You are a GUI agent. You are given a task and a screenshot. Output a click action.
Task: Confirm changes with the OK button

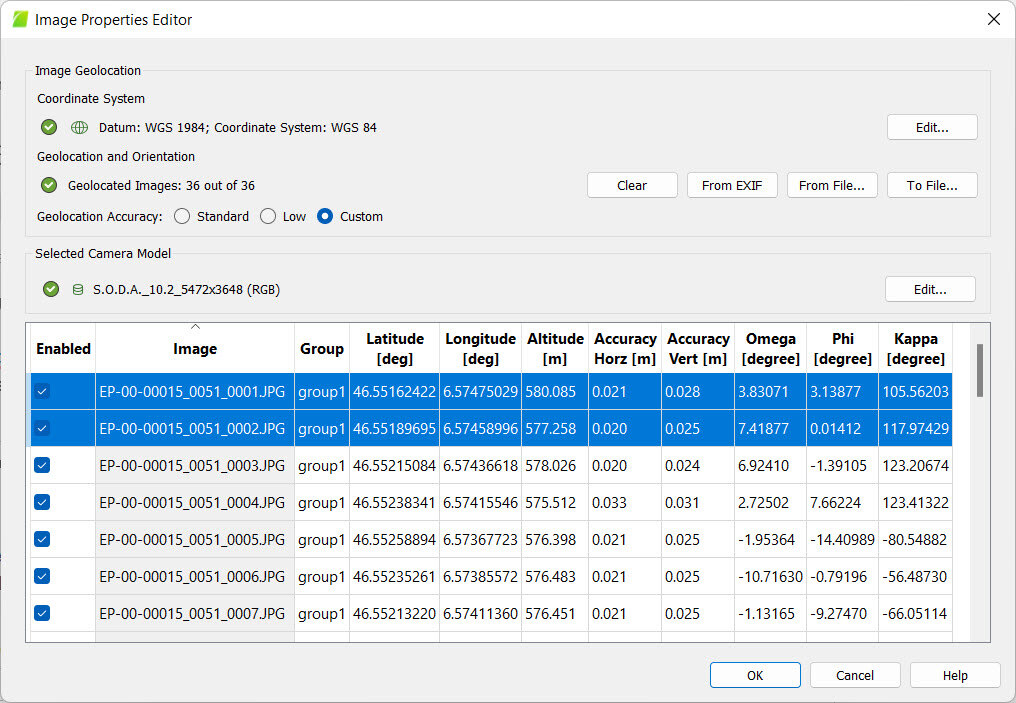click(x=755, y=675)
